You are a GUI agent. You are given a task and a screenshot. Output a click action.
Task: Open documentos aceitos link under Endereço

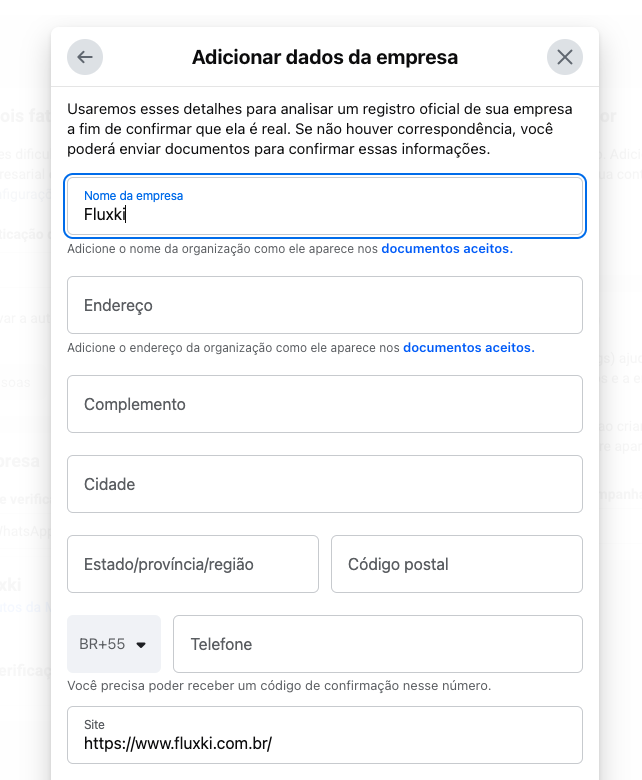[x=468, y=348]
